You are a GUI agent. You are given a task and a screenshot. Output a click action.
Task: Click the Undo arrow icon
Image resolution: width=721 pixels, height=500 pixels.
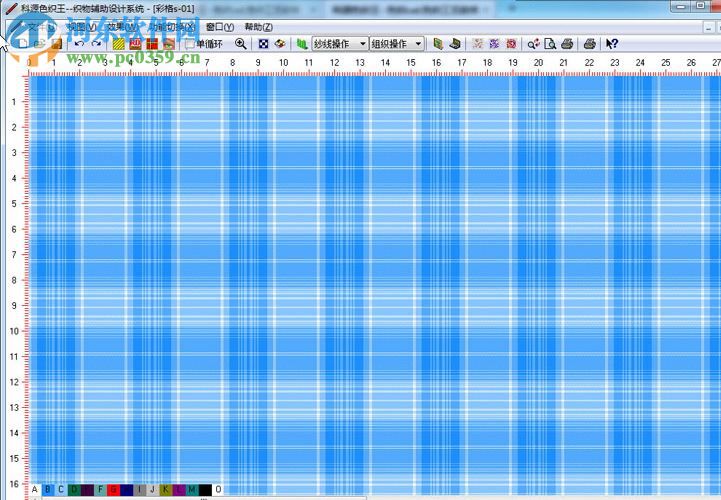(80, 44)
